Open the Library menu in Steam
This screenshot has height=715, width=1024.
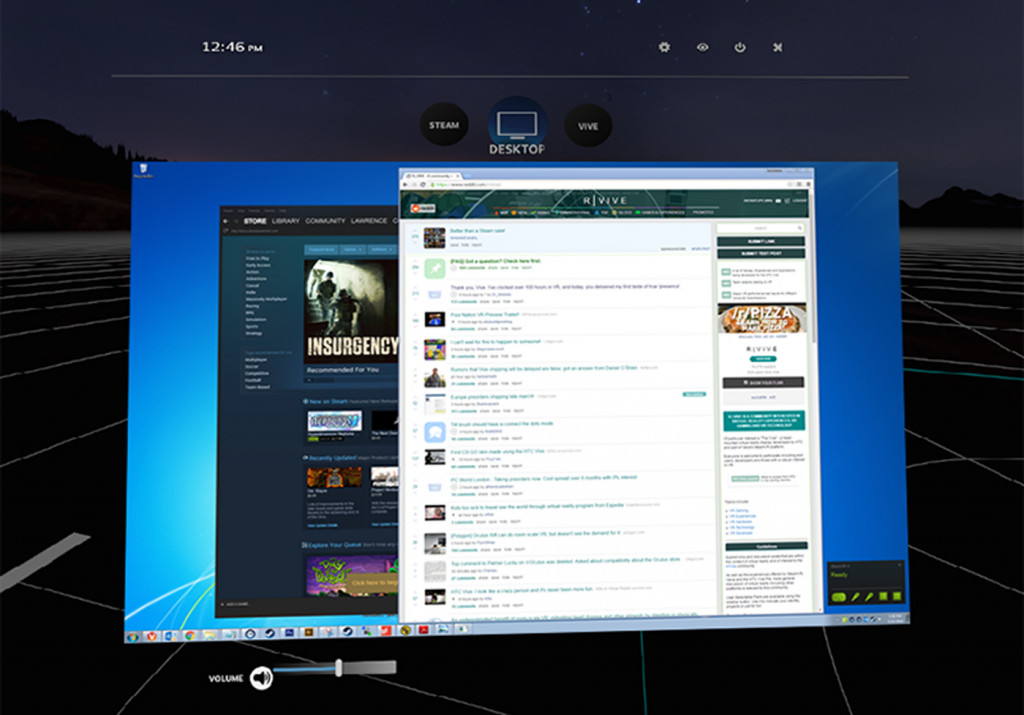(286, 221)
